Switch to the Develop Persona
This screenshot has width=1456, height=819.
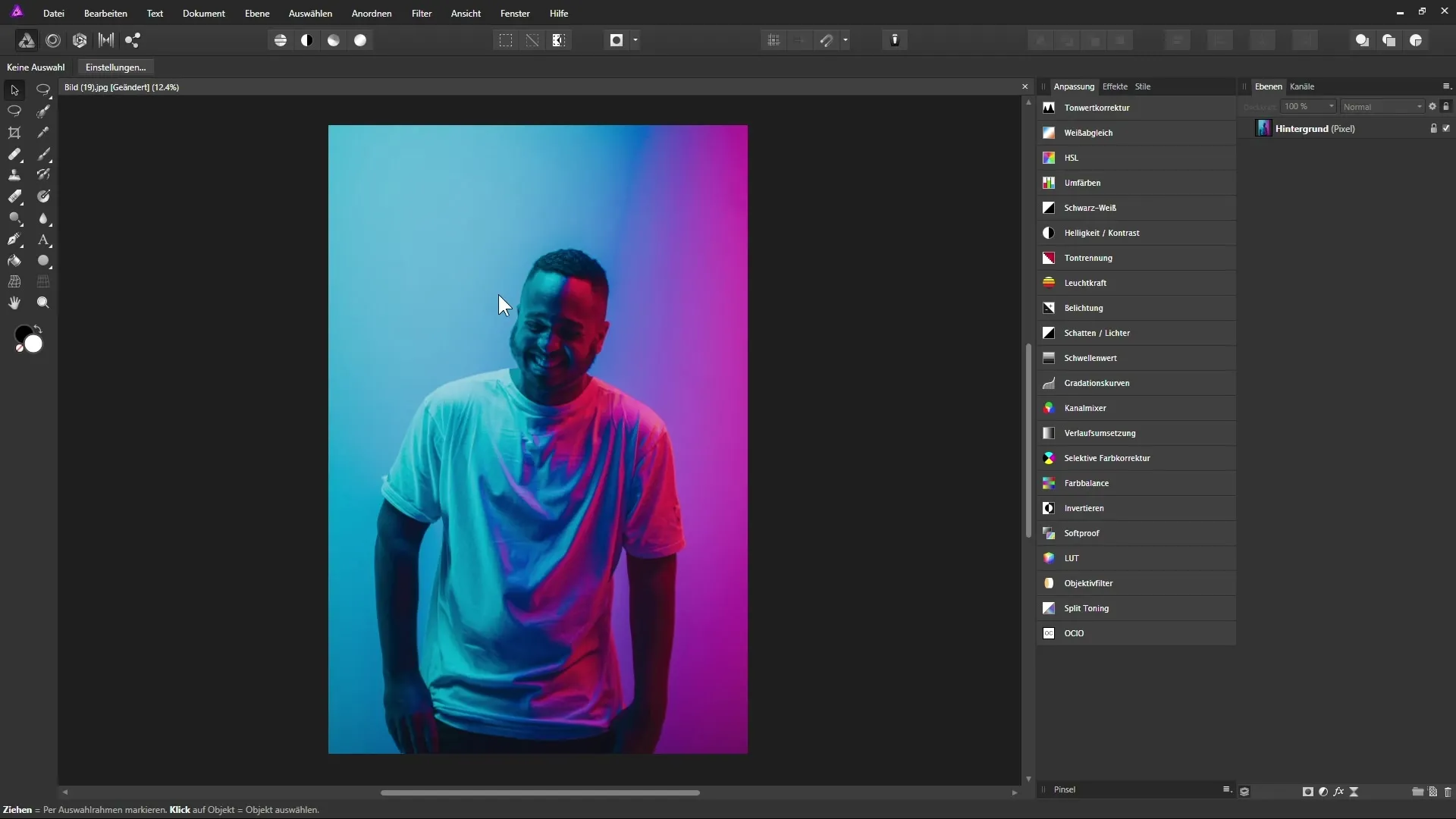[80, 40]
